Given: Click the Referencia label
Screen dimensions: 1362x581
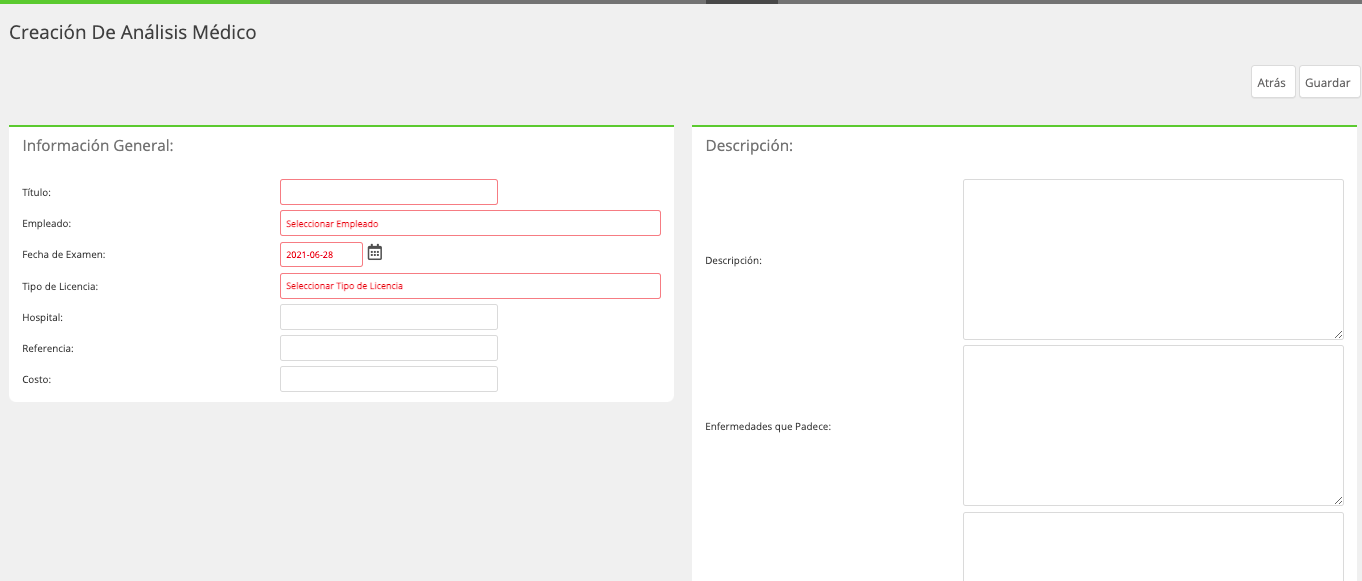Looking at the screenshot, I should click(48, 348).
